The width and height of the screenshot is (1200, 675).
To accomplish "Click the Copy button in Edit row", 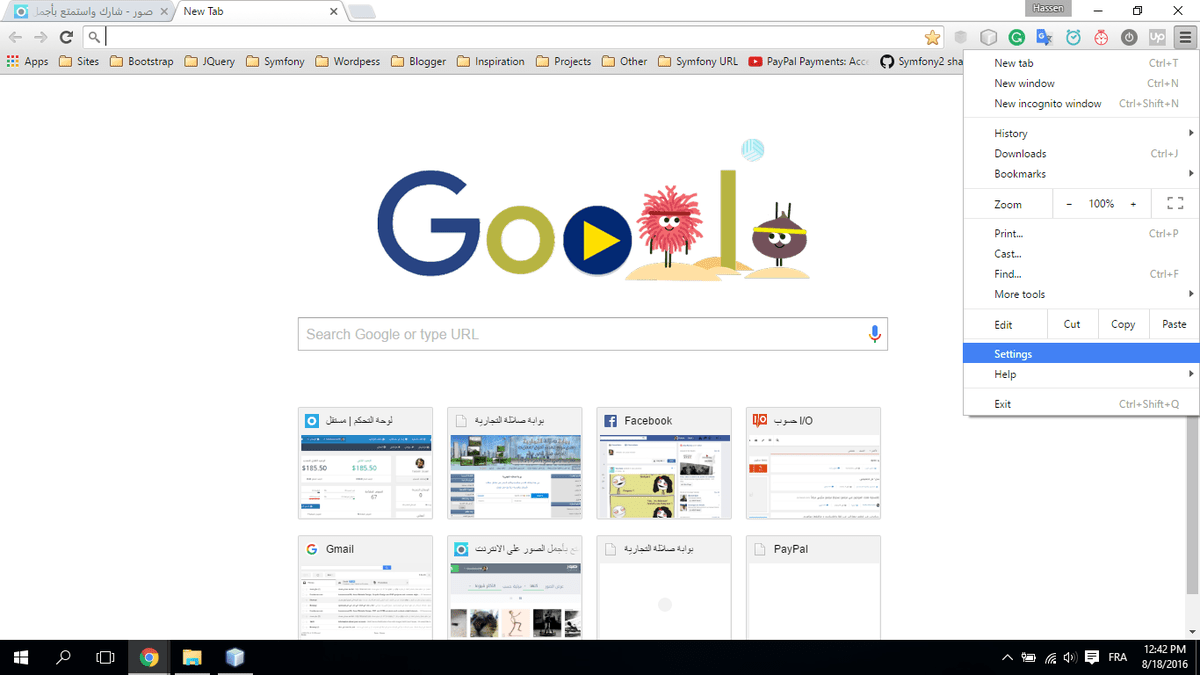I will pyautogui.click(x=1123, y=324).
